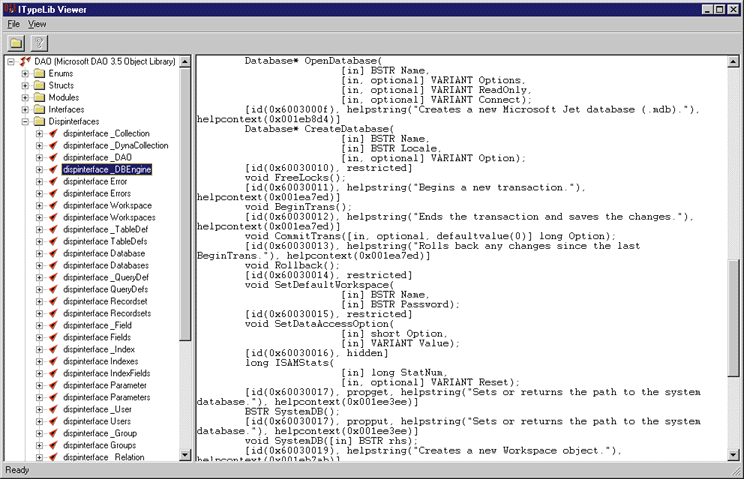Click the Enums folder icon

[x=39, y=73]
